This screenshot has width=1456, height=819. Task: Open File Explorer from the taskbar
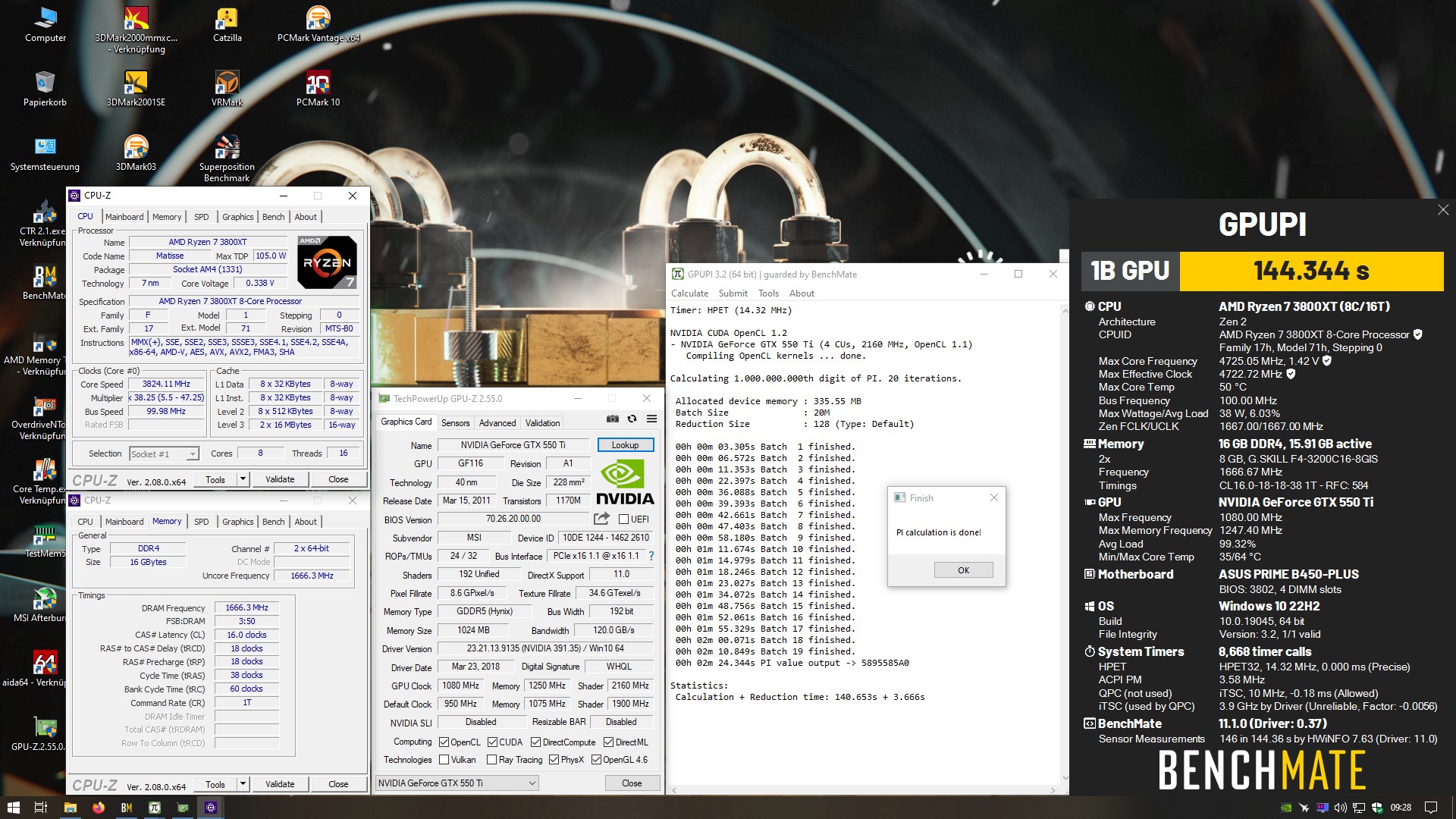tap(71, 808)
